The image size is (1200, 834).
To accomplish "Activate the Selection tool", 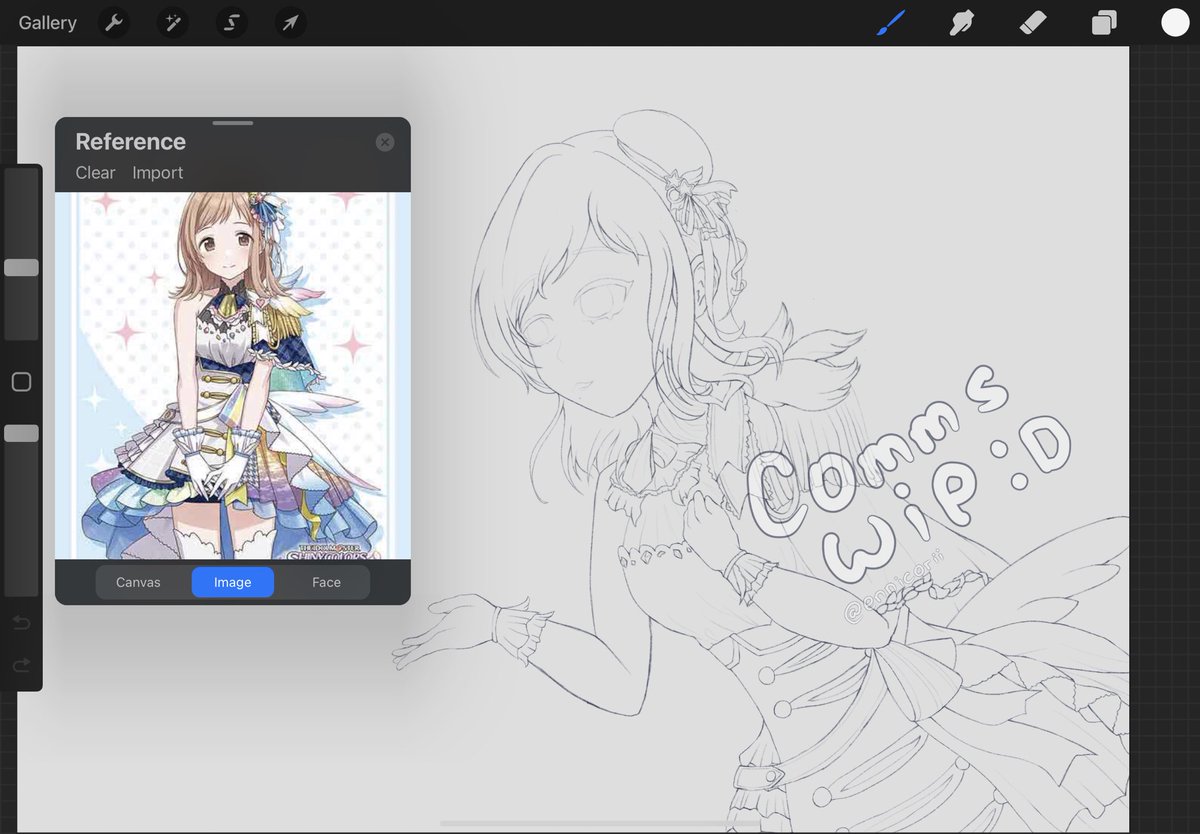I will pos(231,23).
